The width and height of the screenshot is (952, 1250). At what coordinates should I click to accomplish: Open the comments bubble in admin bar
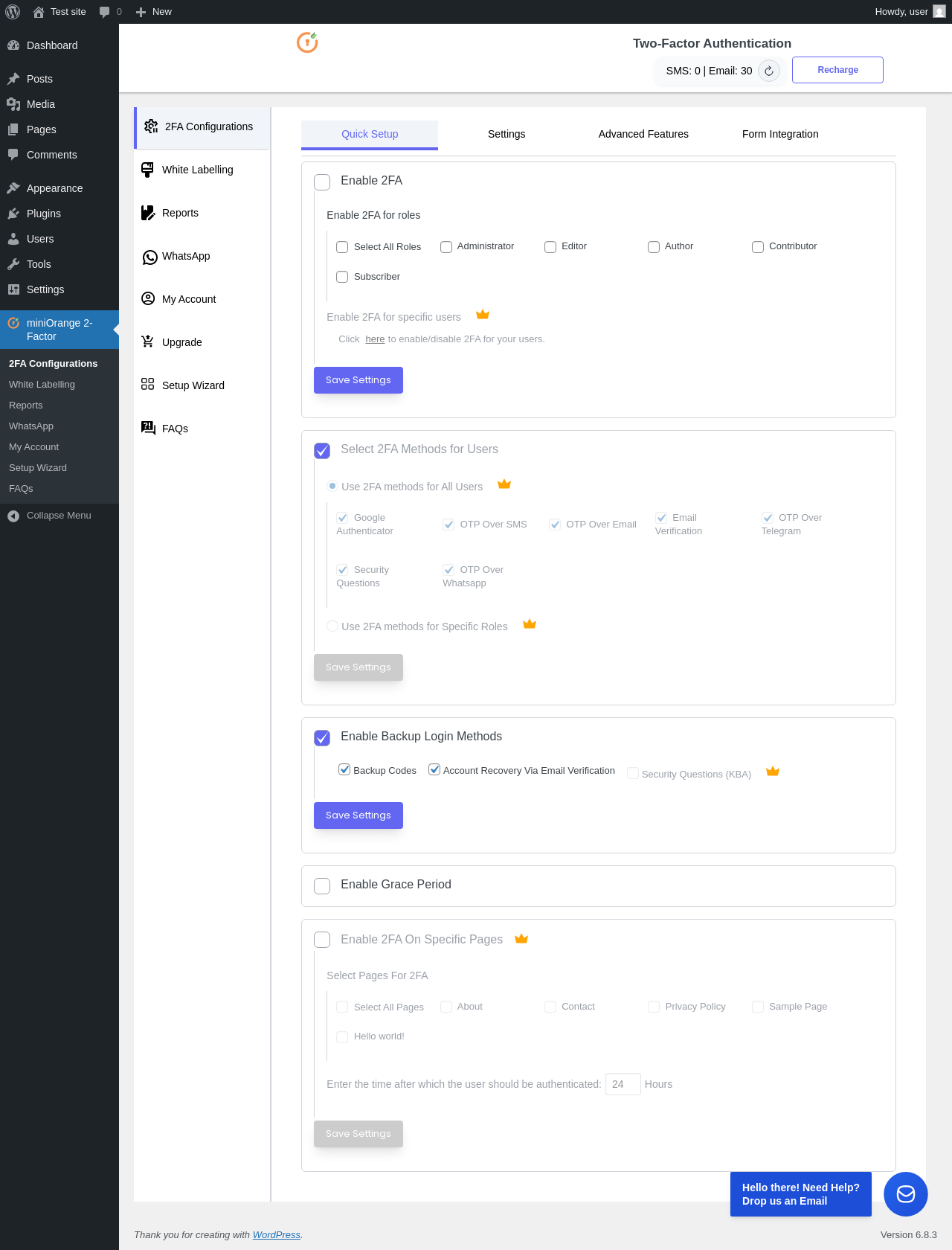point(104,12)
